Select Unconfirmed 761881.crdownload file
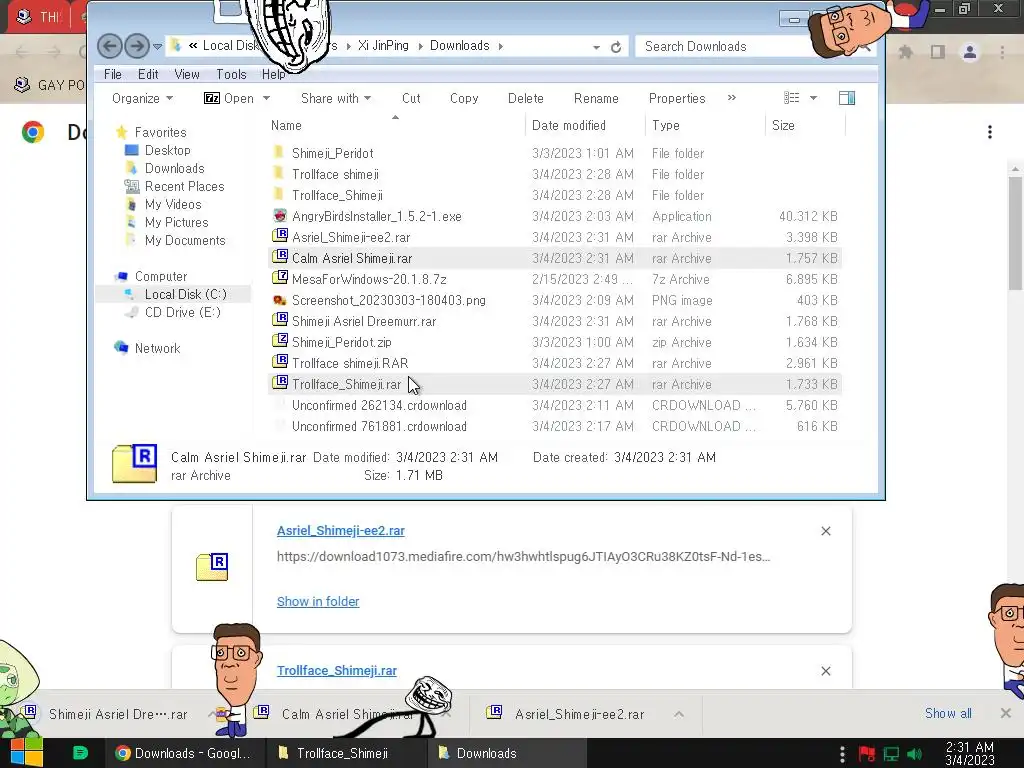 coord(379,426)
